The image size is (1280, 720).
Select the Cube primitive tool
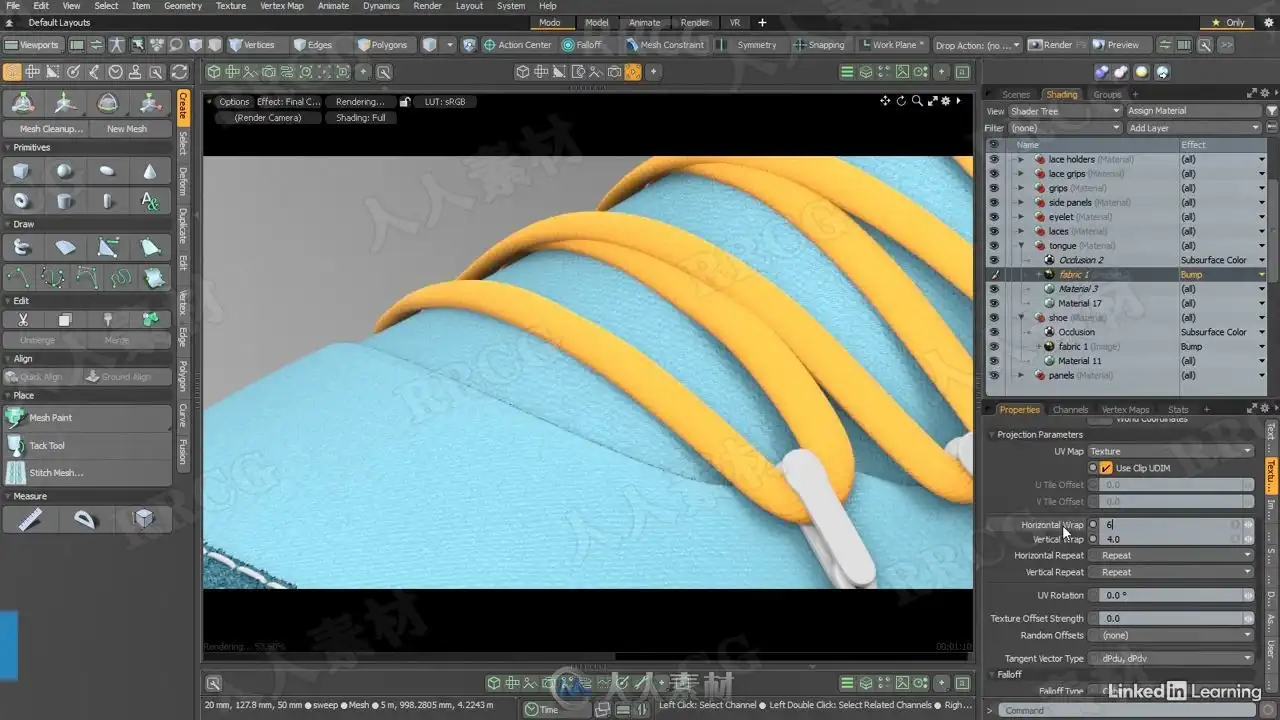(x=22, y=172)
